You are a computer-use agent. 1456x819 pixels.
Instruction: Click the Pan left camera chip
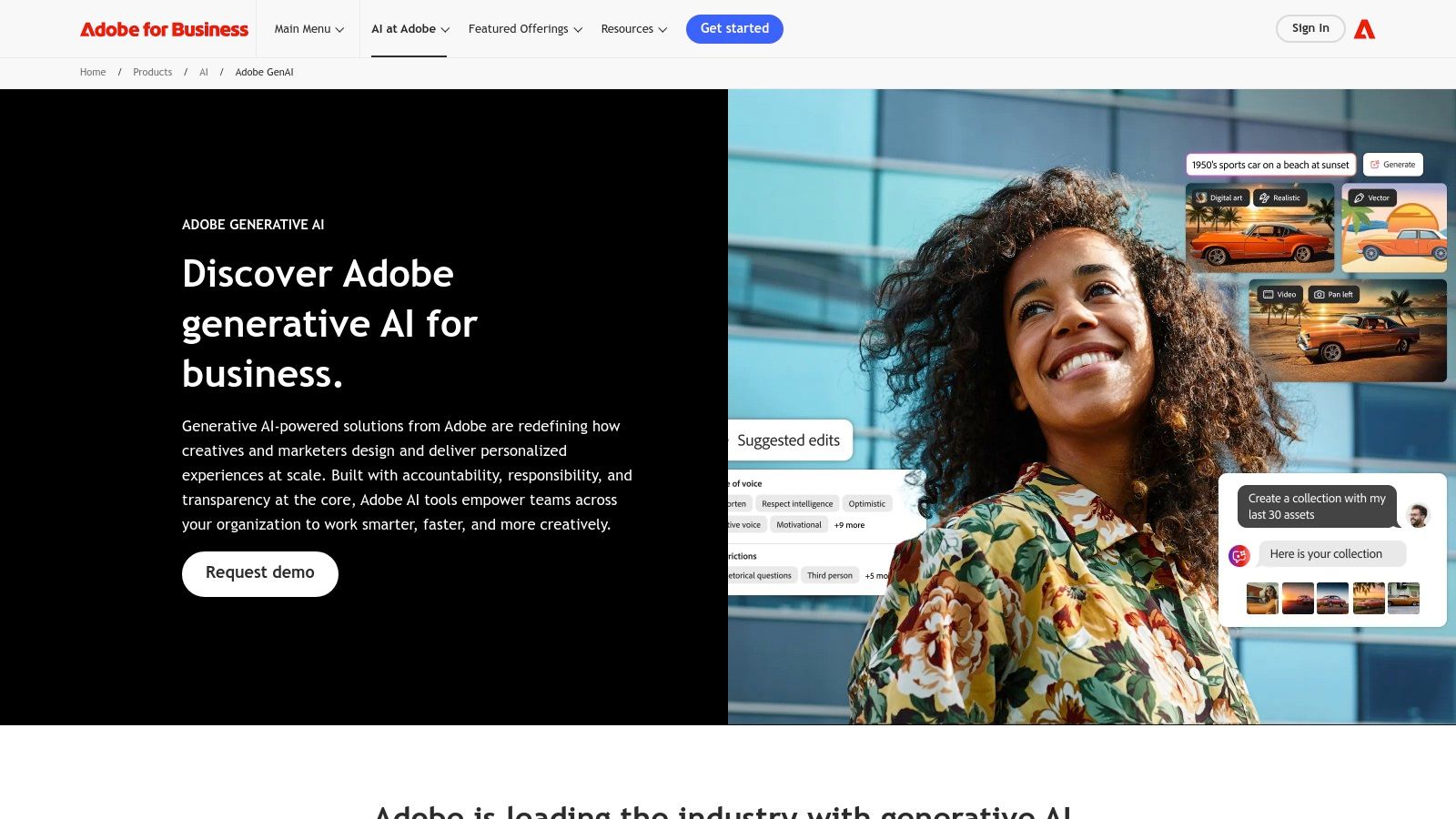[x=1333, y=294]
